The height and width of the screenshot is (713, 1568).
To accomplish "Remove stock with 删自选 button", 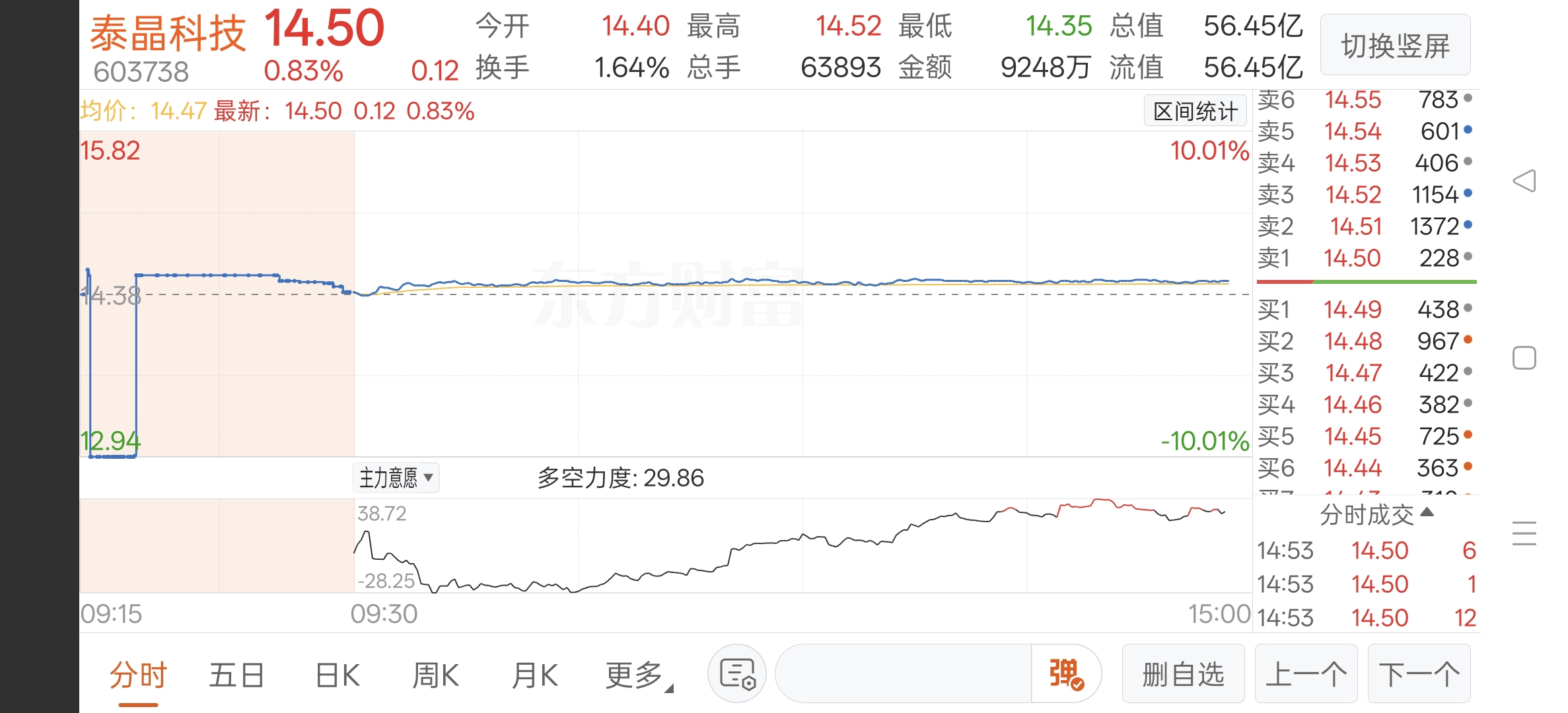I will (x=1184, y=674).
